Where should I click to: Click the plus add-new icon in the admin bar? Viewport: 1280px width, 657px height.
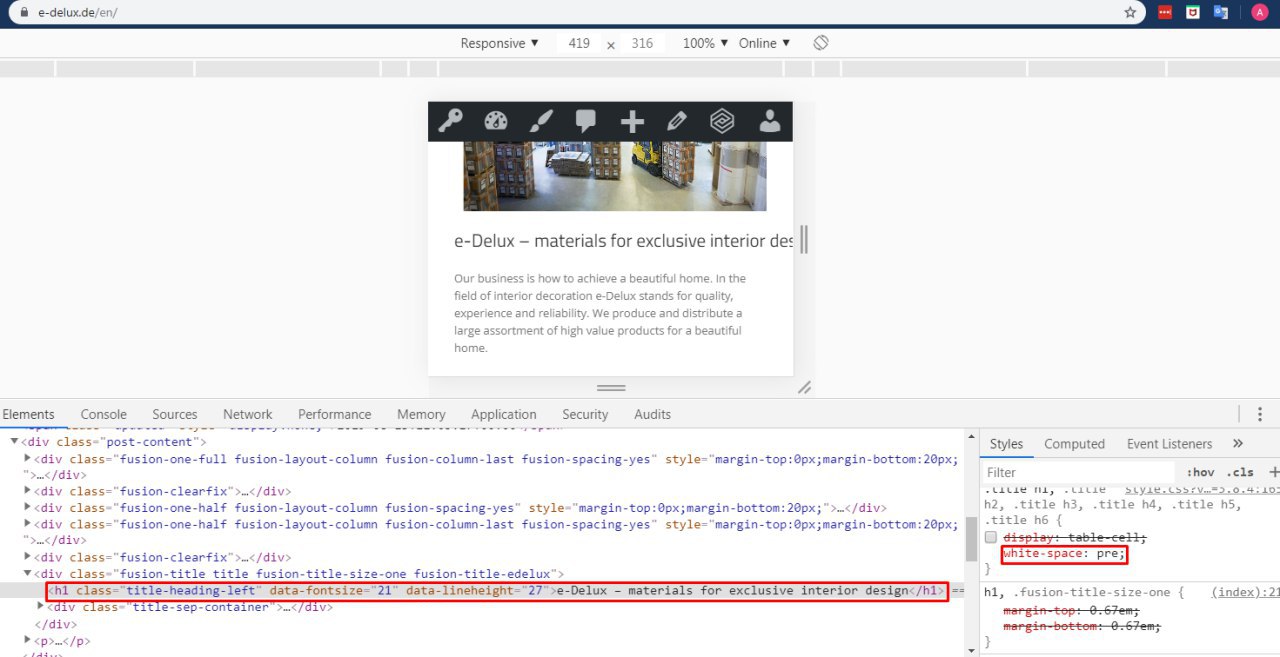632,121
